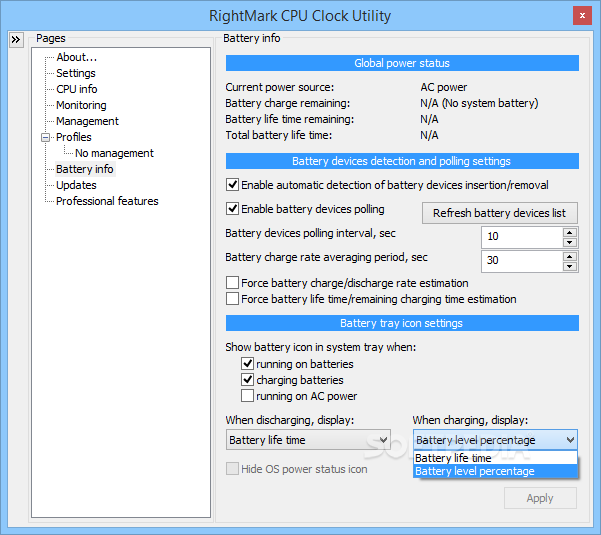Click the Show battery icon in system tray label

tap(320, 347)
